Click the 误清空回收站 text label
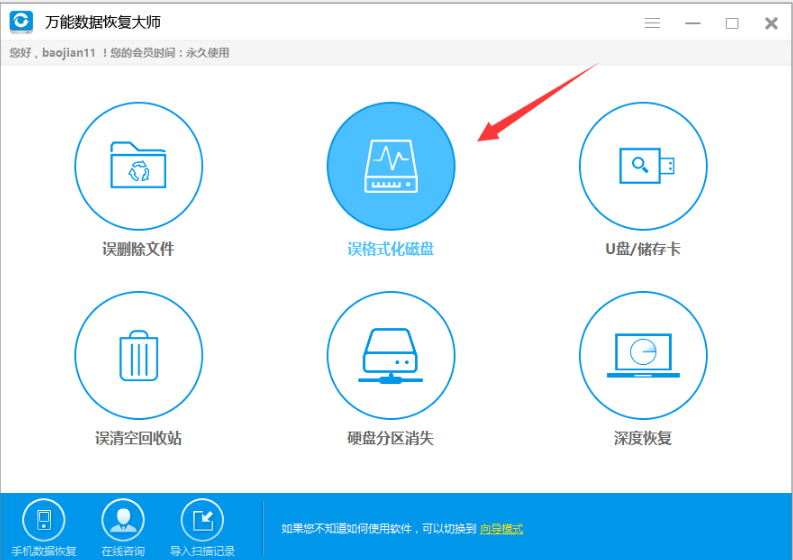This screenshot has width=793, height=560. click(138, 438)
